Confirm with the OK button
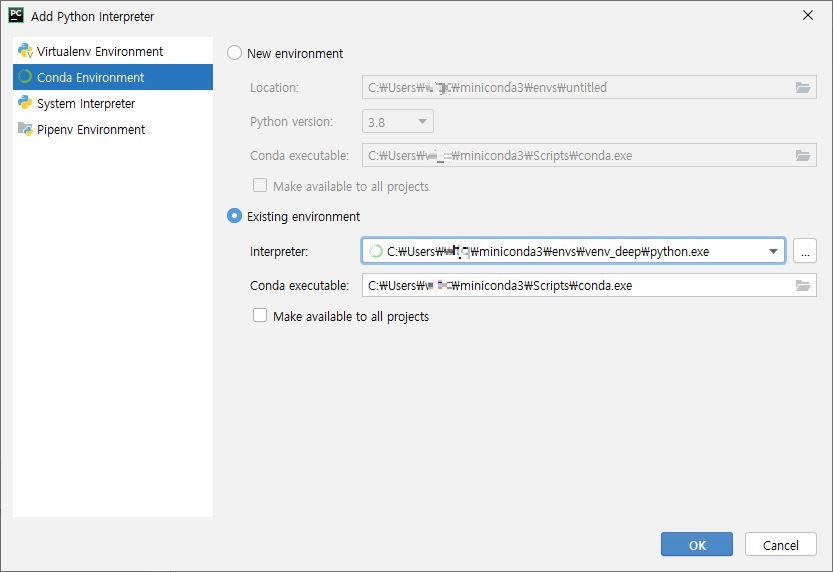Viewport: 833px width, 572px height. pyautogui.click(x=696, y=544)
